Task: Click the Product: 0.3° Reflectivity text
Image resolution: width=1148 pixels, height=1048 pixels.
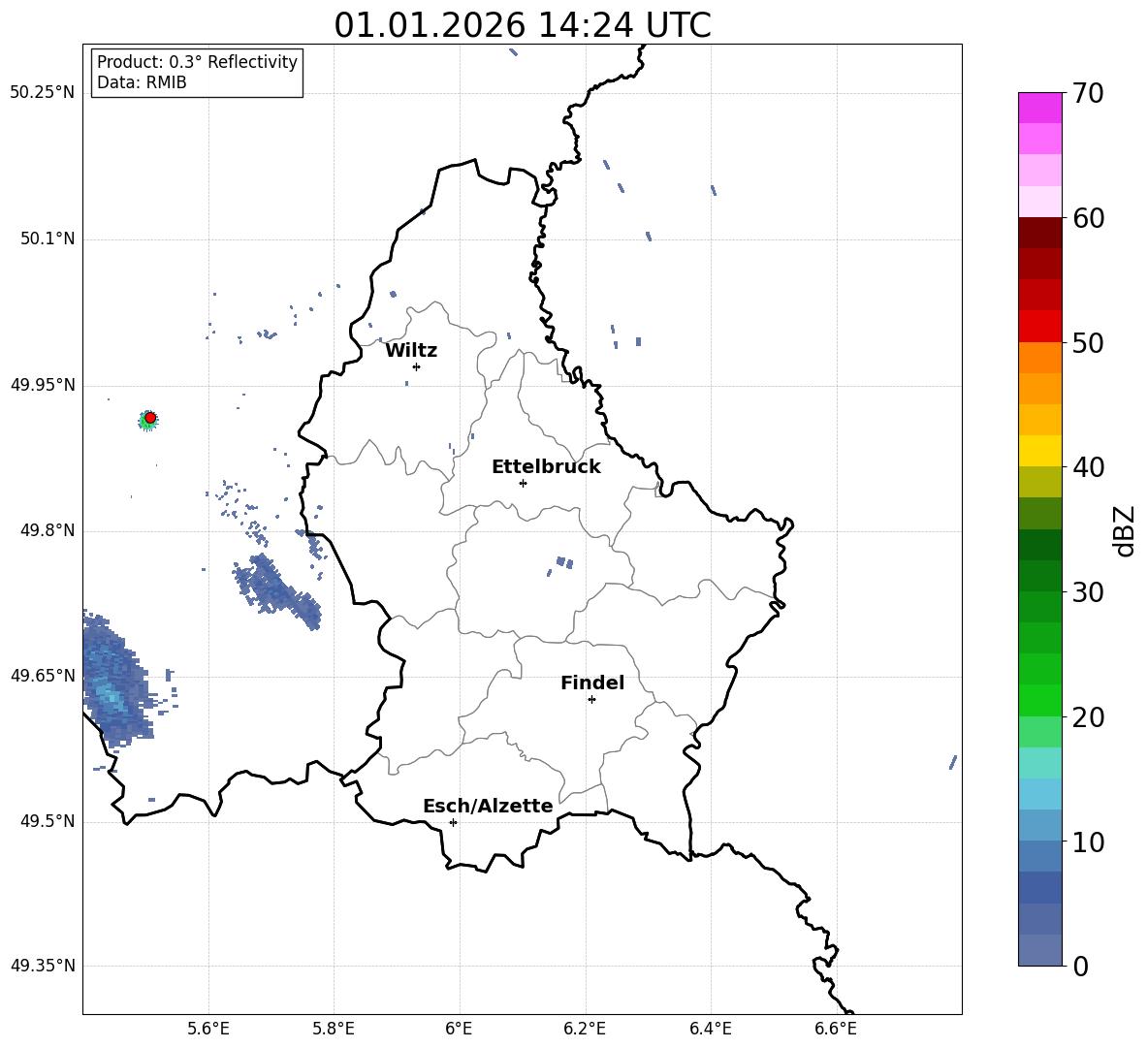Action: 197,62
